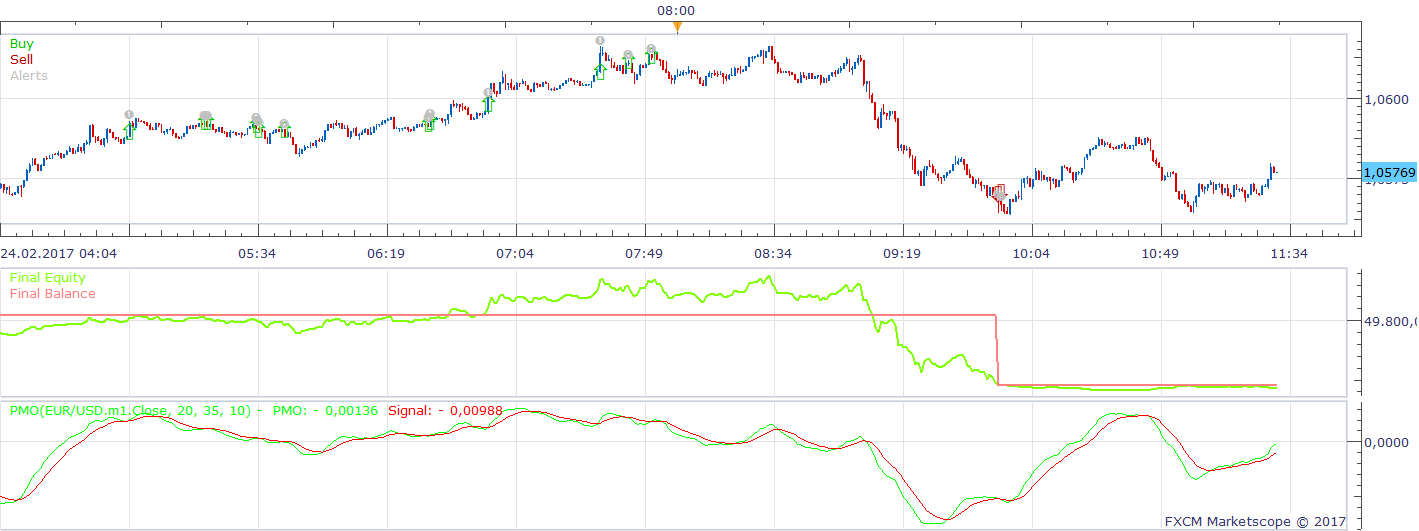
Task: Click the red balance line's vertical drop
Action: tap(998, 350)
